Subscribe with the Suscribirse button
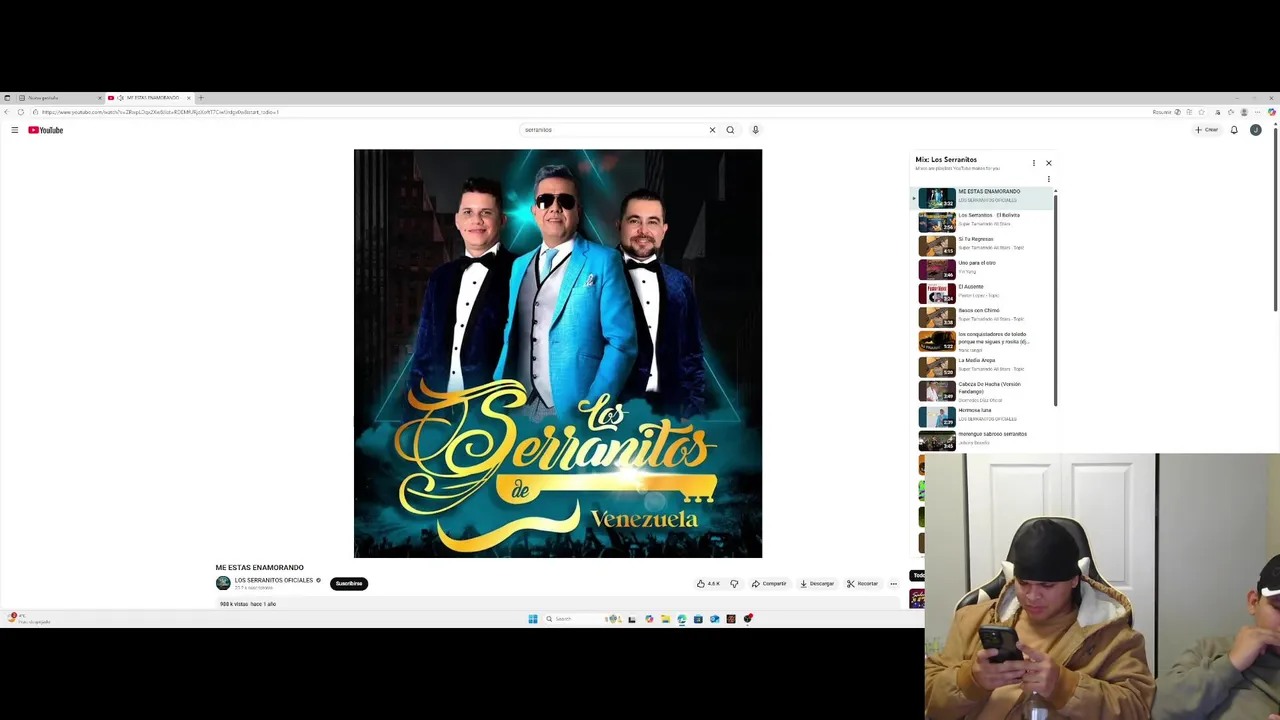The image size is (1280, 720). click(349, 583)
